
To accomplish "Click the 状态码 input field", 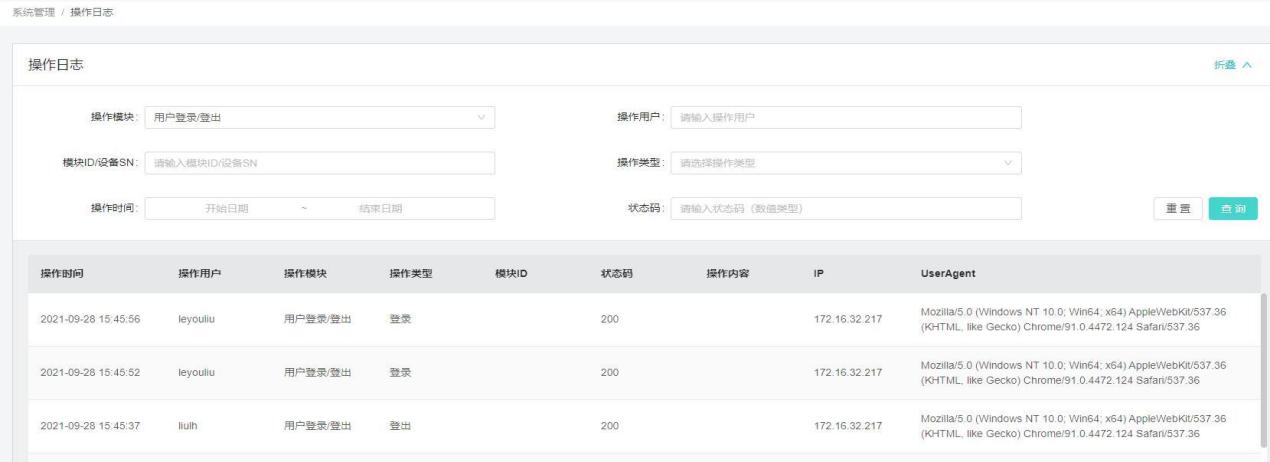I will pos(845,208).
